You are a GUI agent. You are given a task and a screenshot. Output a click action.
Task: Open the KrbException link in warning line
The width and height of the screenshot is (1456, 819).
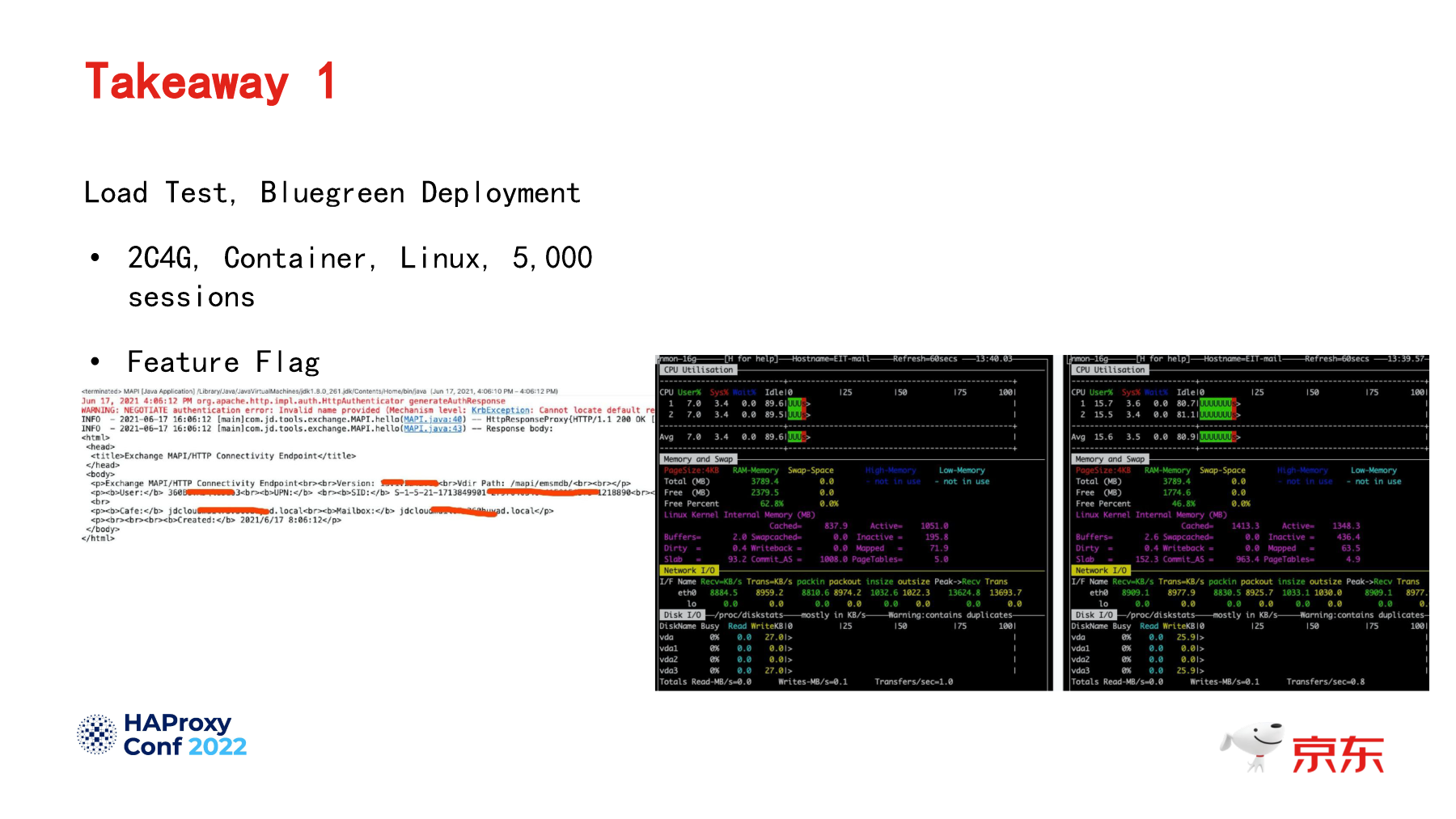[501, 411]
